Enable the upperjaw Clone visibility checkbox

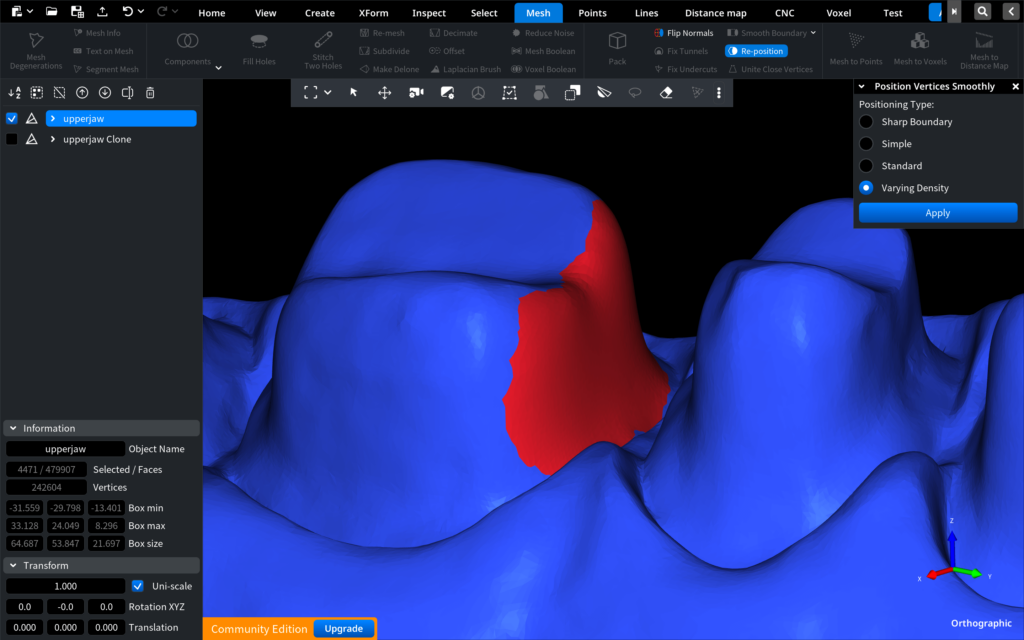tap(12, 140)
